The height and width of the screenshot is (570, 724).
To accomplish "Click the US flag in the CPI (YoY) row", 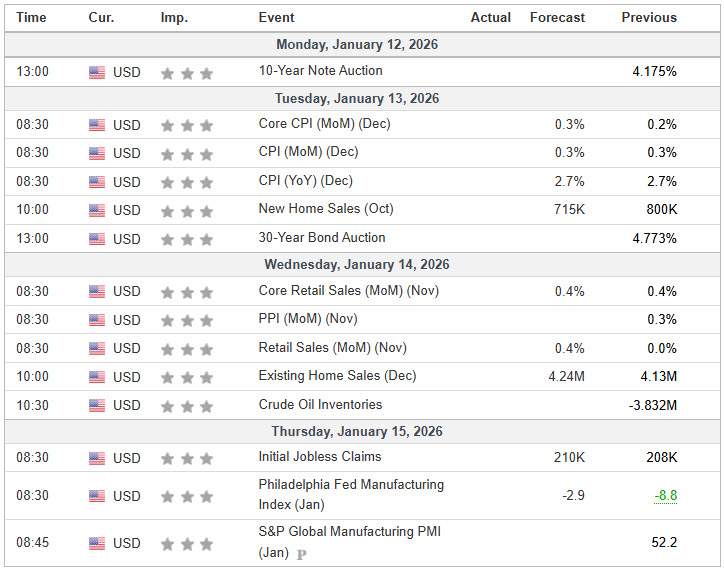I will click(97, 182).
